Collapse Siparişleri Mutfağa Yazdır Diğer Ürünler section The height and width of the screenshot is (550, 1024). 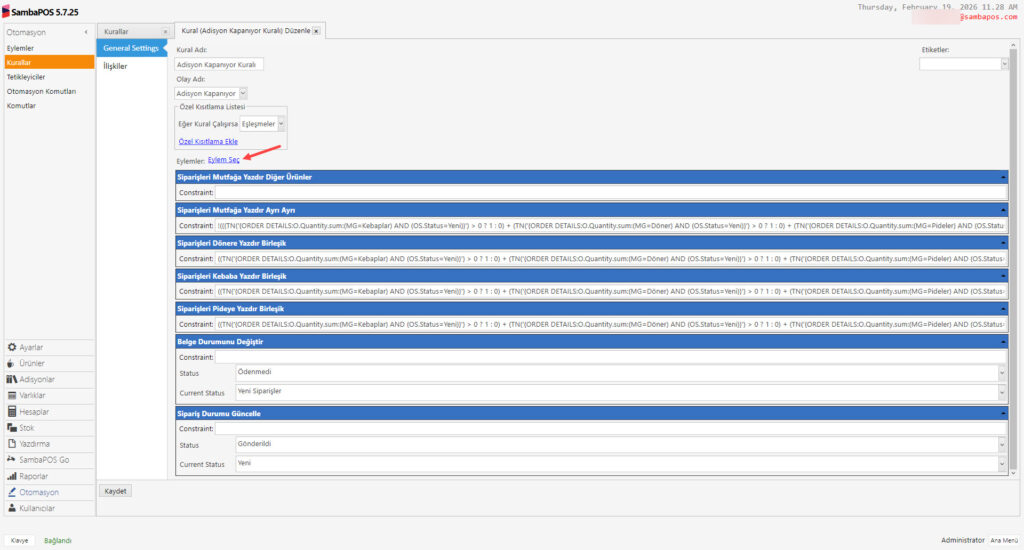(x=1002, y=177)
